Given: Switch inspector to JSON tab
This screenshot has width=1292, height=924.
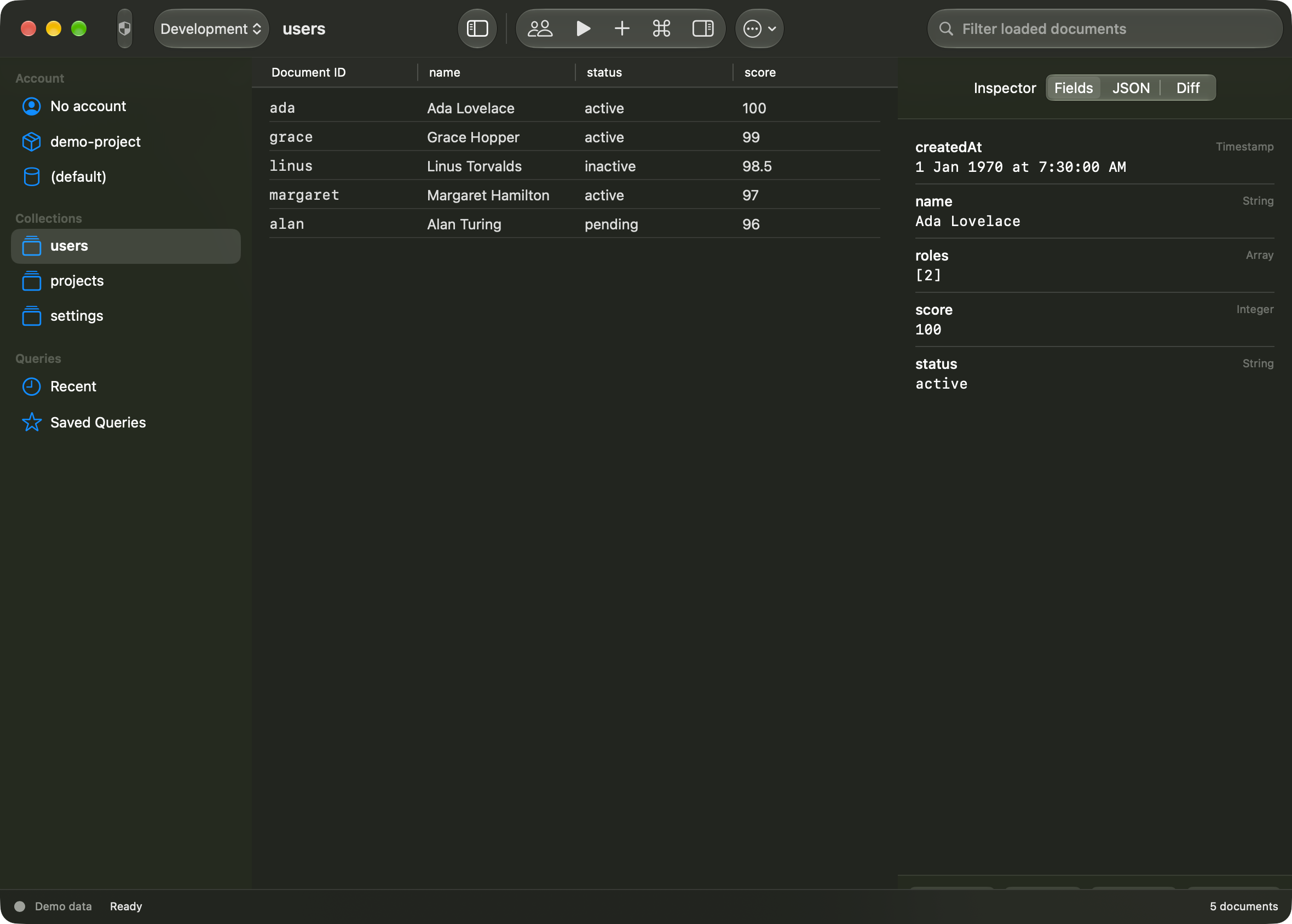Looking at the screenshot, I should (x=1131, y=88).
